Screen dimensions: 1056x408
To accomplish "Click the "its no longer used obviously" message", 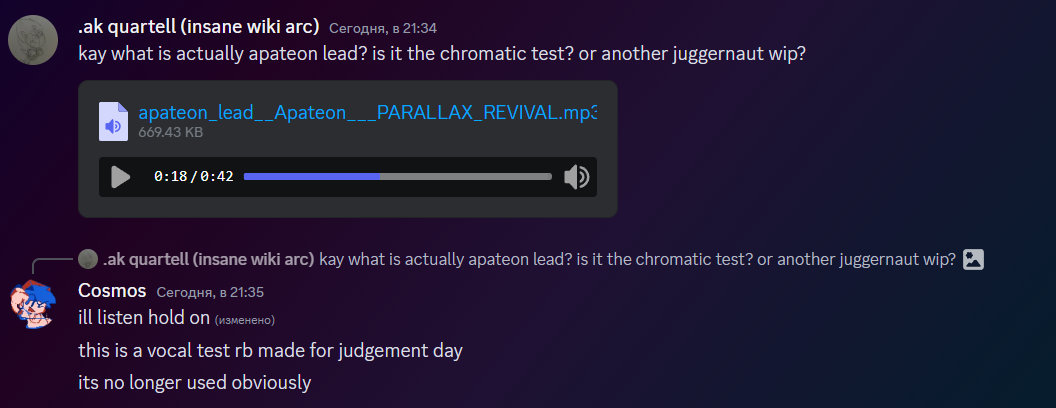I will click(x=195, y=382).
